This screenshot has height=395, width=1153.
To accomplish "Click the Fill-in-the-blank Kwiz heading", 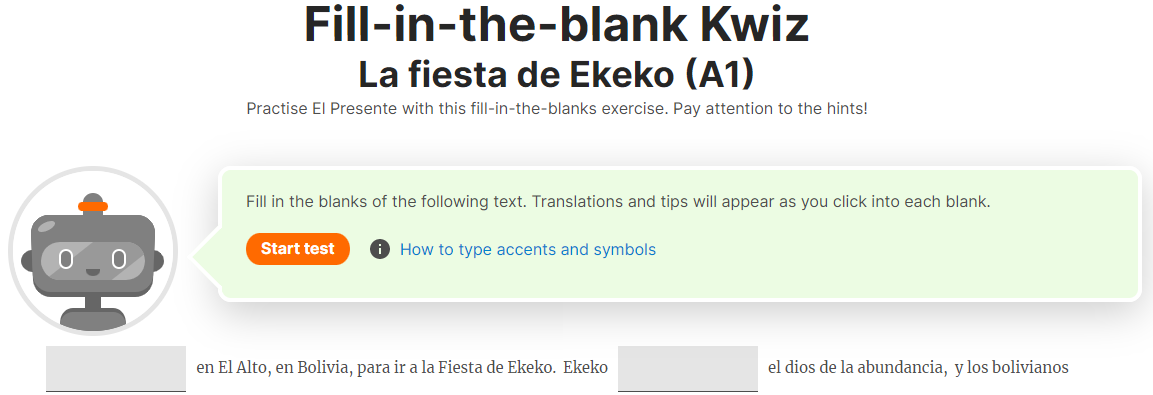I will pos(557,24).
